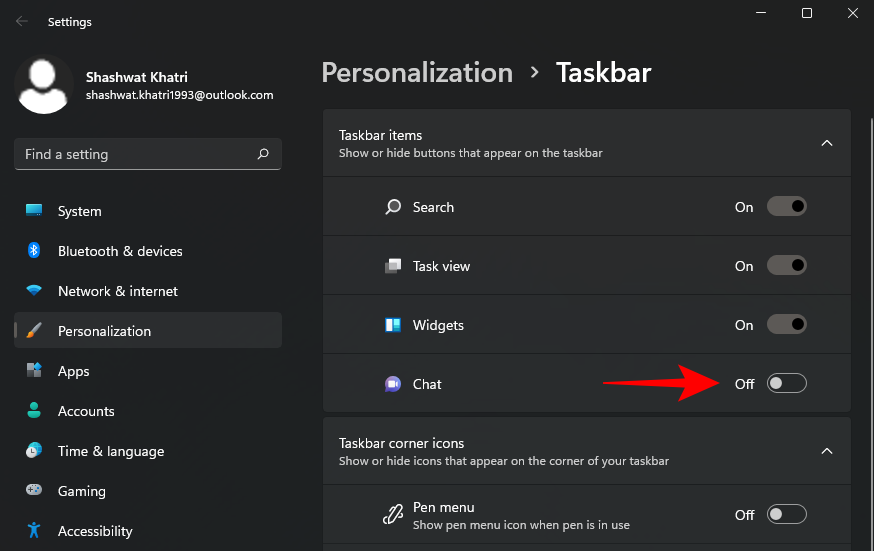Go back to Personalization via breadcrumb
This screenshot has width=874, height=551.
[x=417, y=73]
